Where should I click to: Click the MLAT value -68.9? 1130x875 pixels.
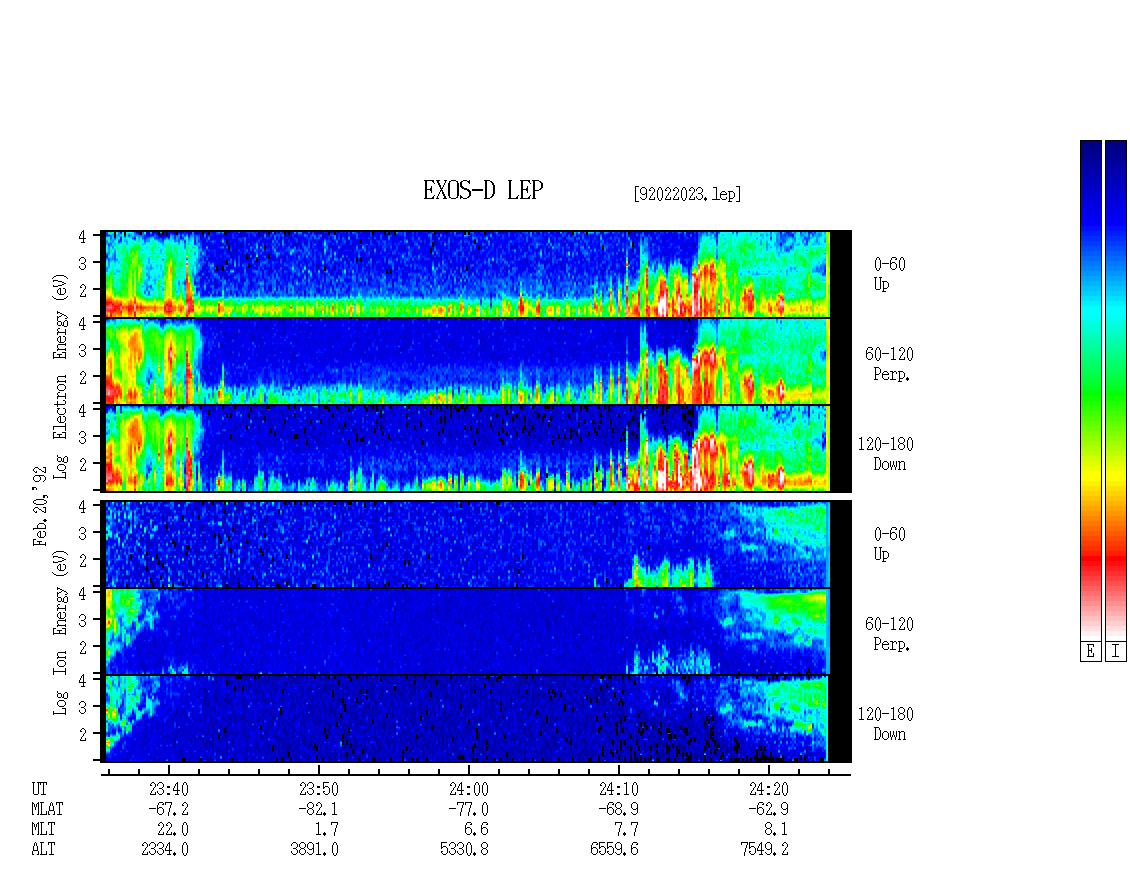tap(618, 809)
